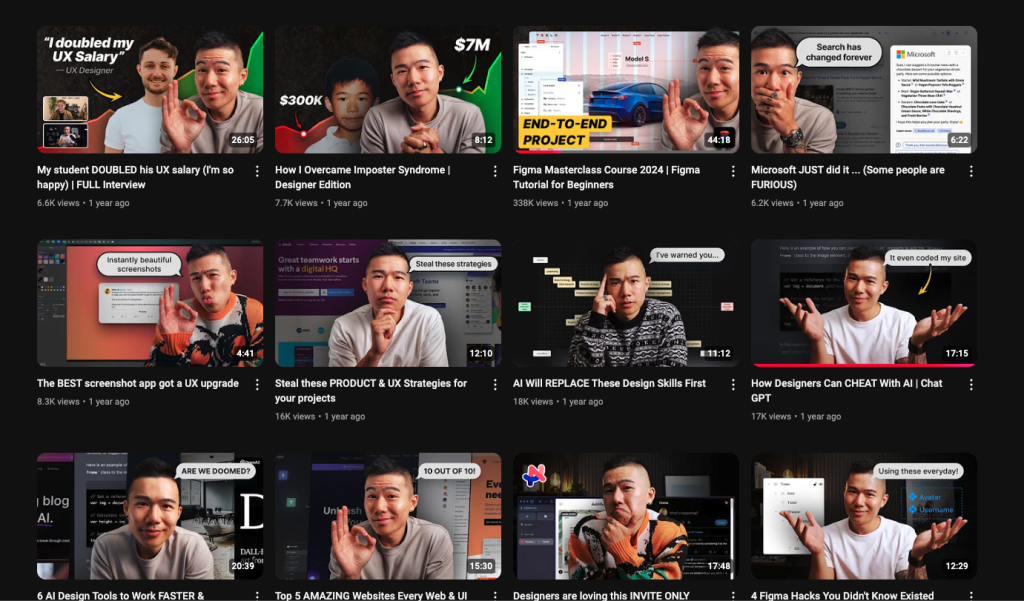Screen dimensions: 1024x601
Task: Open three-dot menu for Imposter Syndrome video
Action: pos(495,172)
